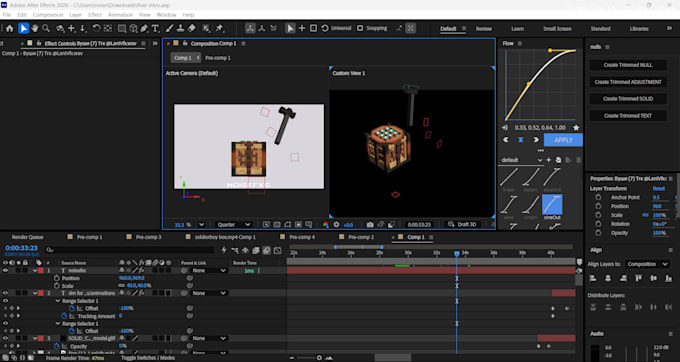The image size is (680, 362).
Task: Toggle Anchor Point stopwatch in Properties panel
Action: [x=598, y=197]
